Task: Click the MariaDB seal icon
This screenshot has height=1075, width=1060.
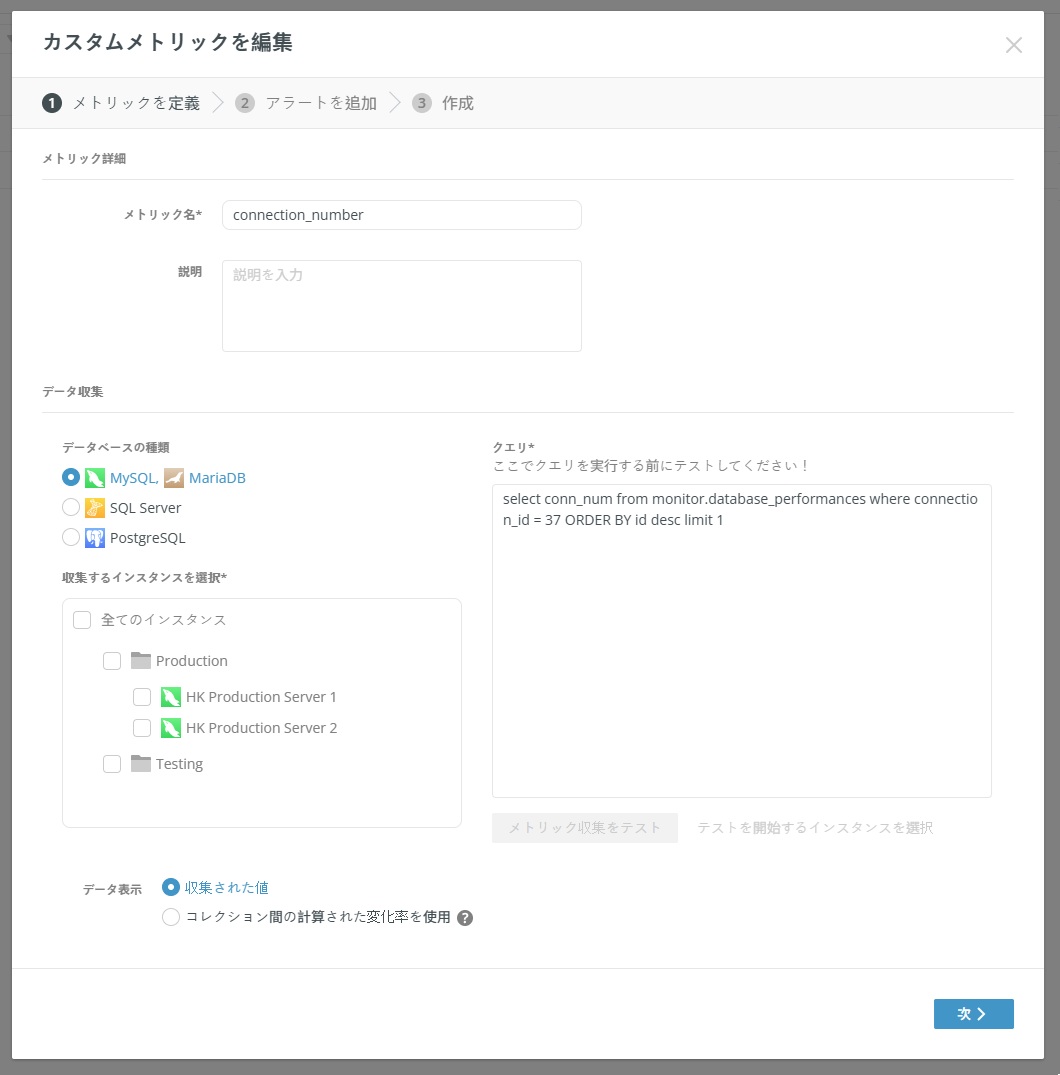Action: click(x=174, y=478)
